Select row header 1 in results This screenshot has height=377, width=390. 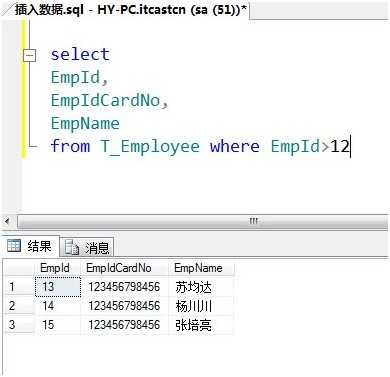19,287
